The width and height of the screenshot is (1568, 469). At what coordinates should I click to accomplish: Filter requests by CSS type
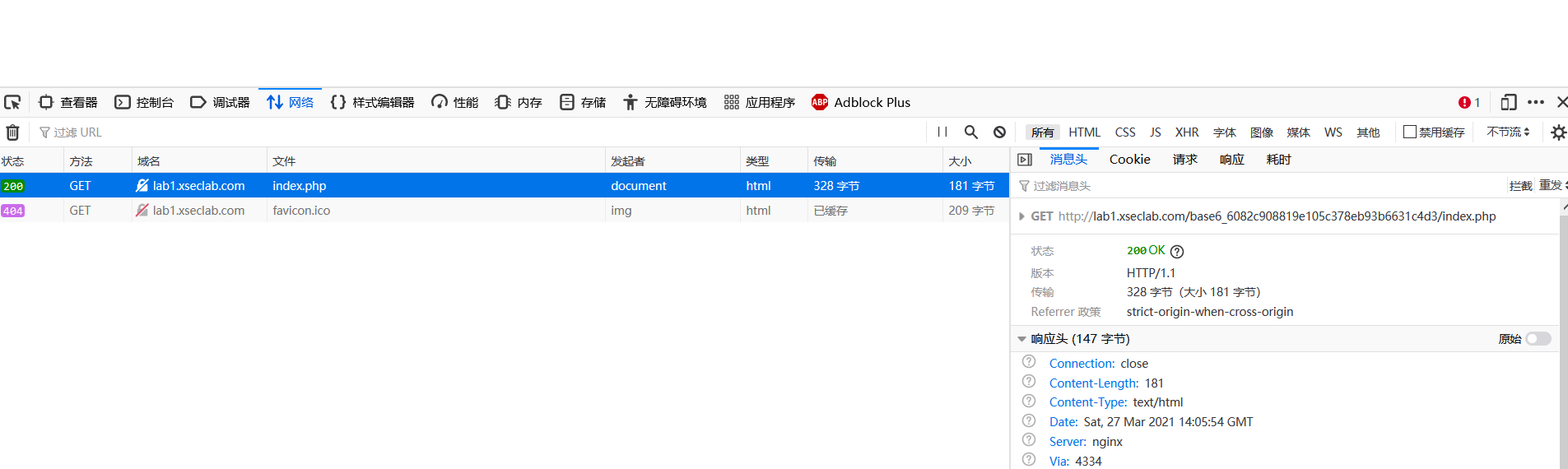(x=1125, y=132)
